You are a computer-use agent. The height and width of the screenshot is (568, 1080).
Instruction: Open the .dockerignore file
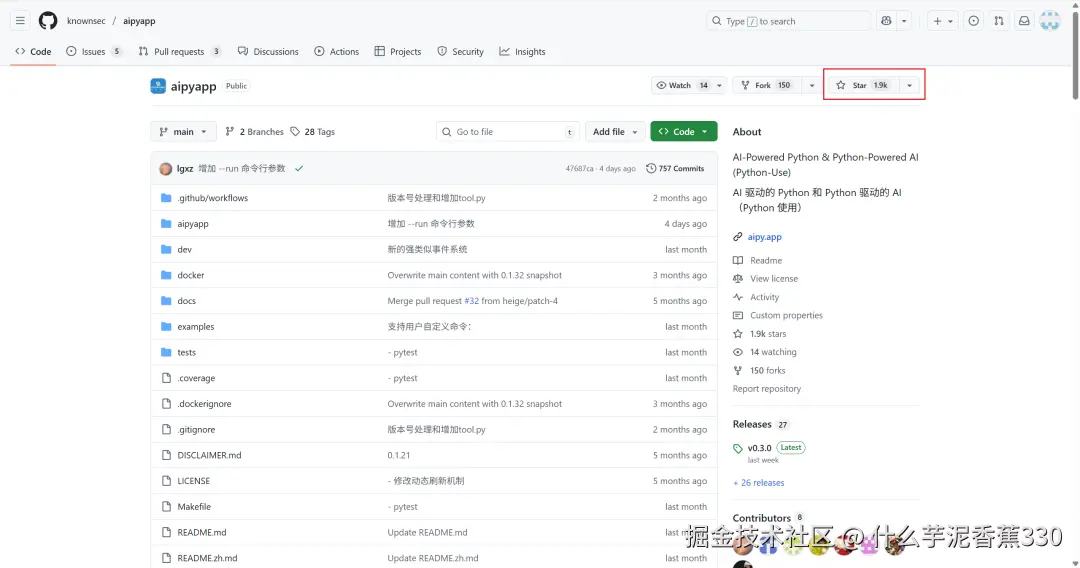click(x=204, y=404)
